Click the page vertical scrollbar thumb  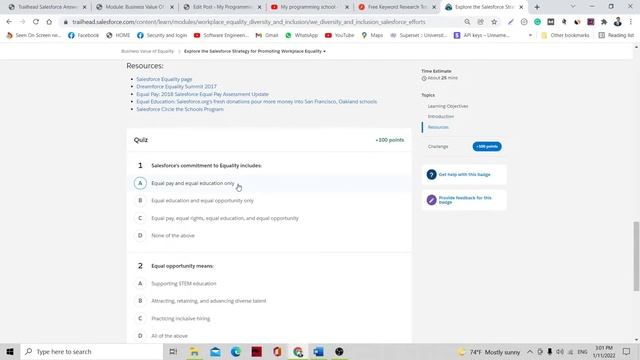[x=636, y=256]
